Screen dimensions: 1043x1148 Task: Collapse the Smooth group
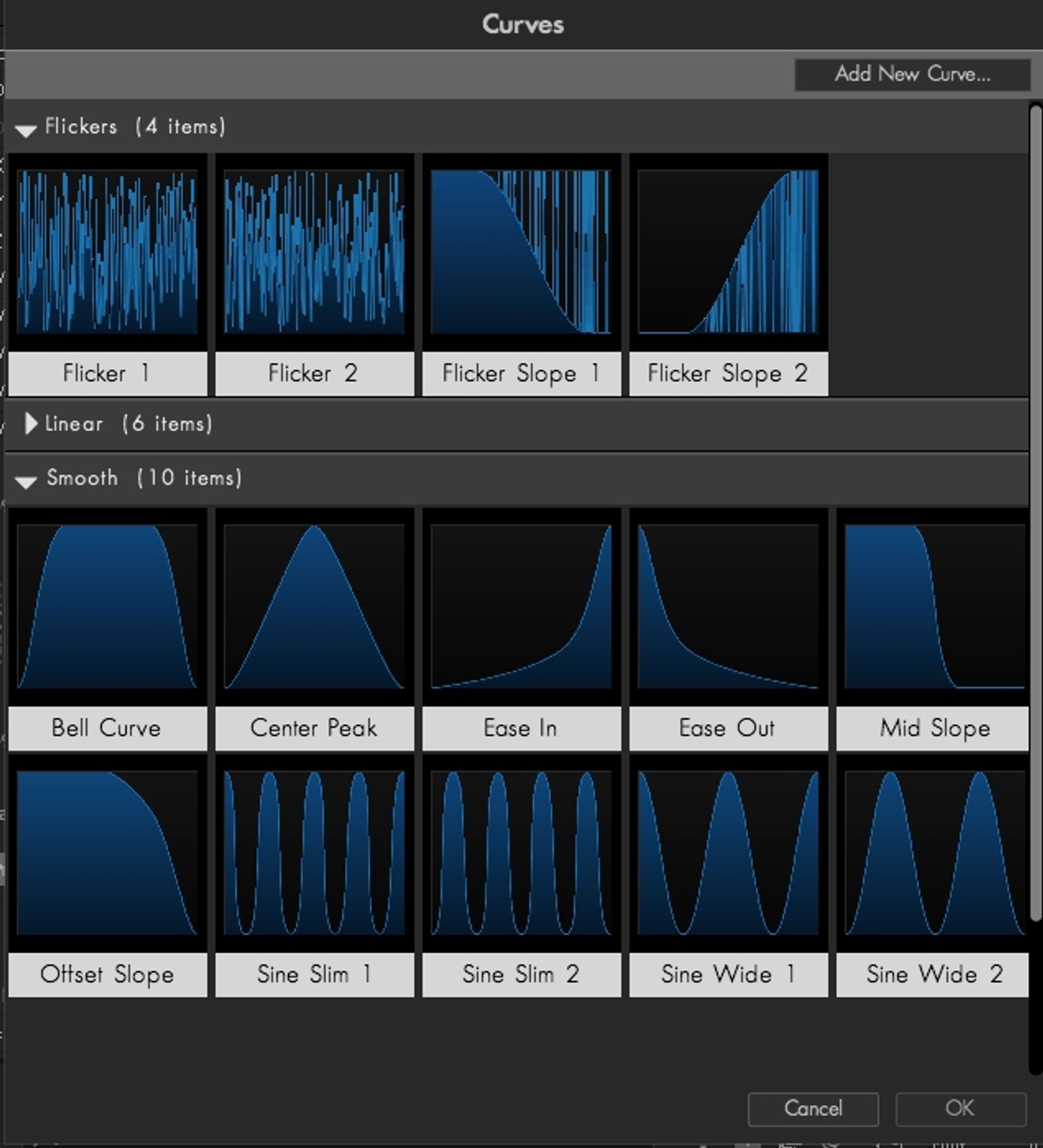click(26, 481)
